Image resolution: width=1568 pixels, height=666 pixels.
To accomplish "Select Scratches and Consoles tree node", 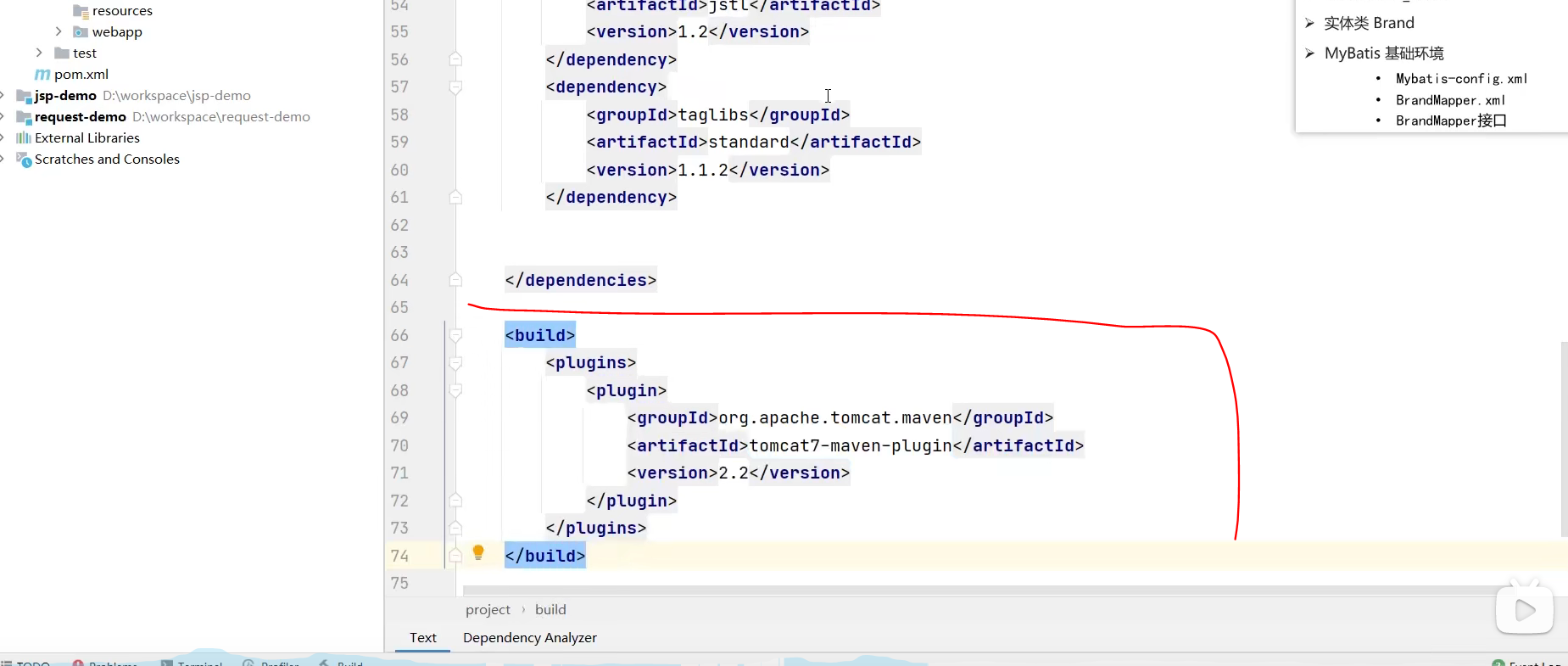I will (107, 160).
